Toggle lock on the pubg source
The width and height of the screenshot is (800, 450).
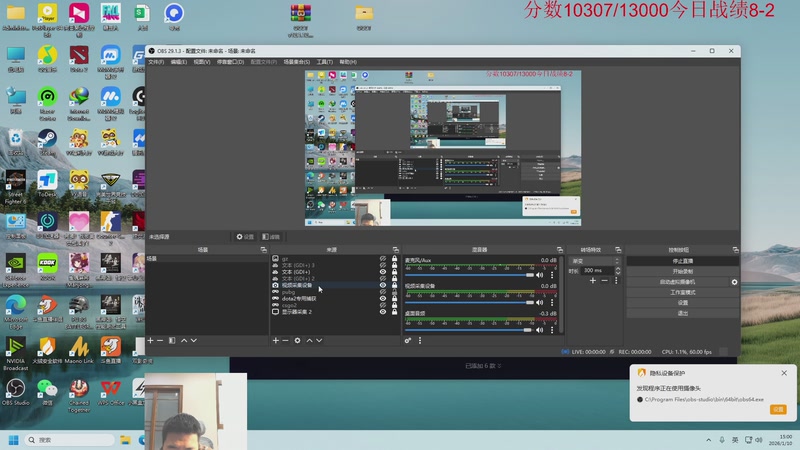click(x=394, y=292)
